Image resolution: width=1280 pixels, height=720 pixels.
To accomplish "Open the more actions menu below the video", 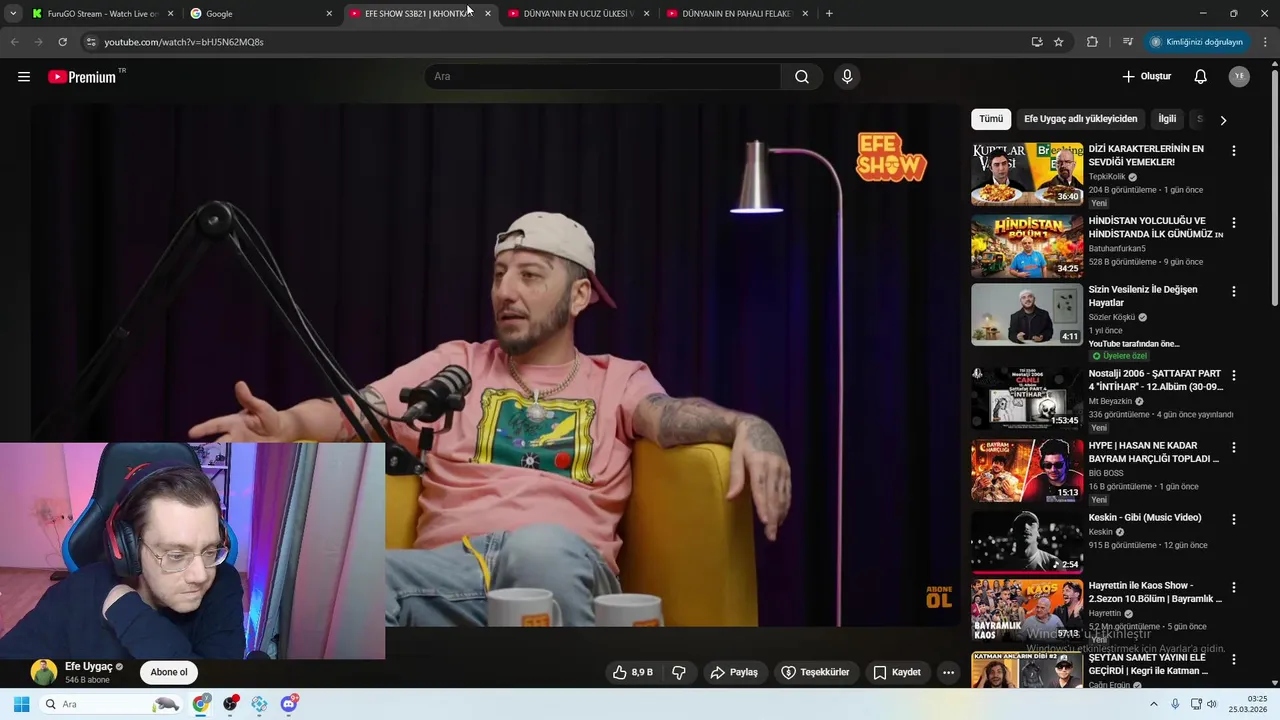I will click(948, 672).
